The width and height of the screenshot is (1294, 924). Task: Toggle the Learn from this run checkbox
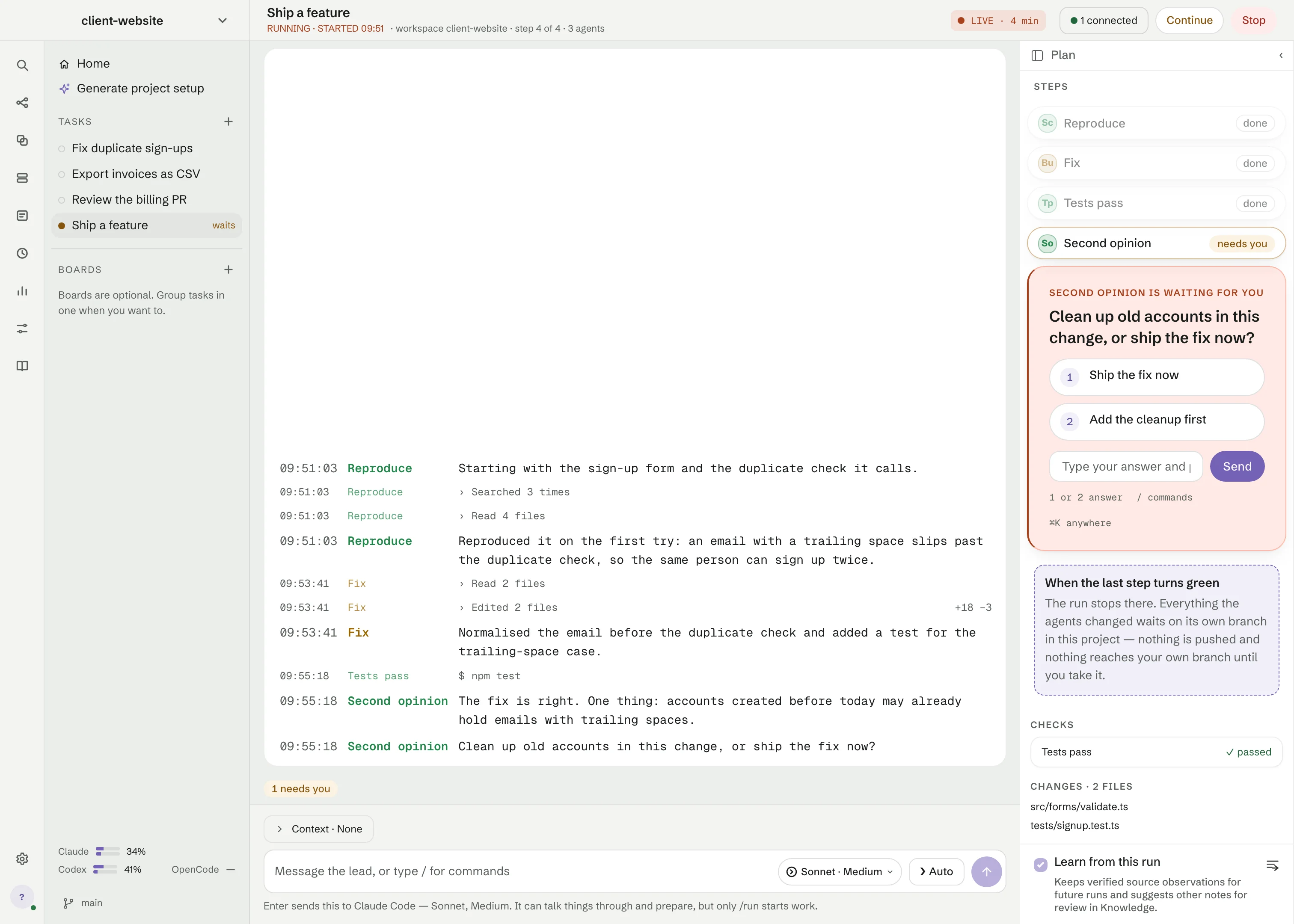pos(1040,864)
